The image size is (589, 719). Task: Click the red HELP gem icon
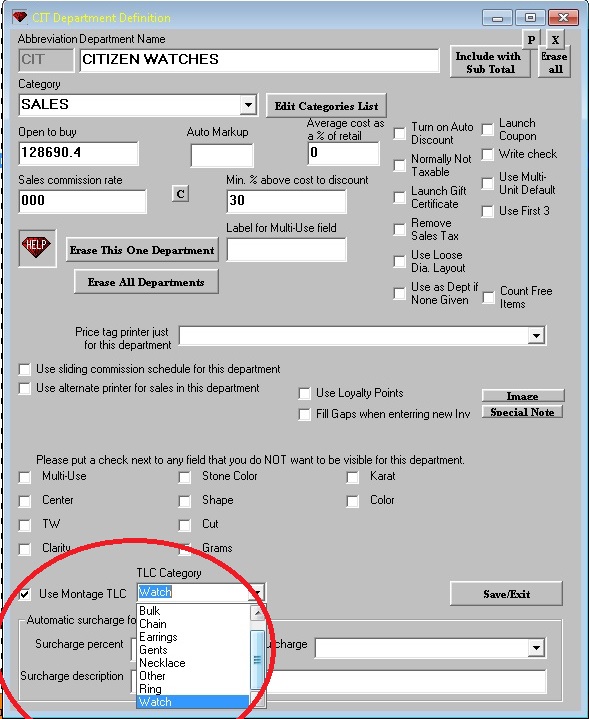(37, 248)
